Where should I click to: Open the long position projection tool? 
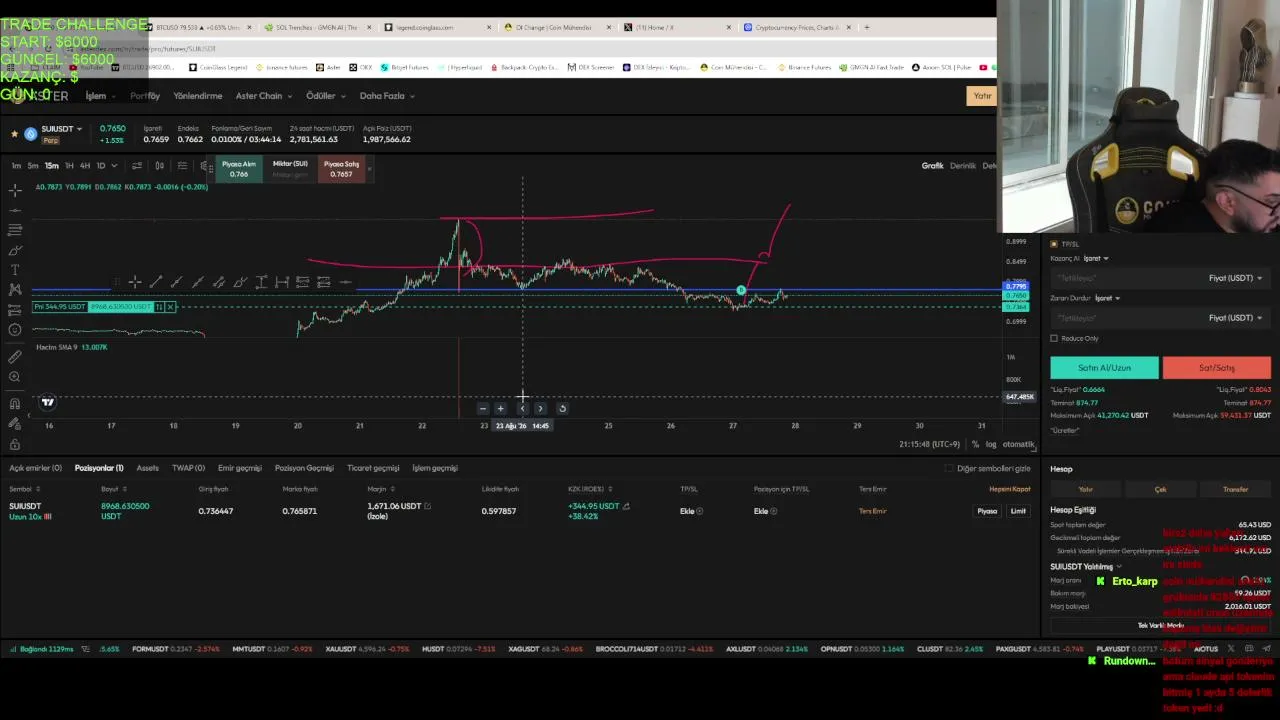click(15, 310)
